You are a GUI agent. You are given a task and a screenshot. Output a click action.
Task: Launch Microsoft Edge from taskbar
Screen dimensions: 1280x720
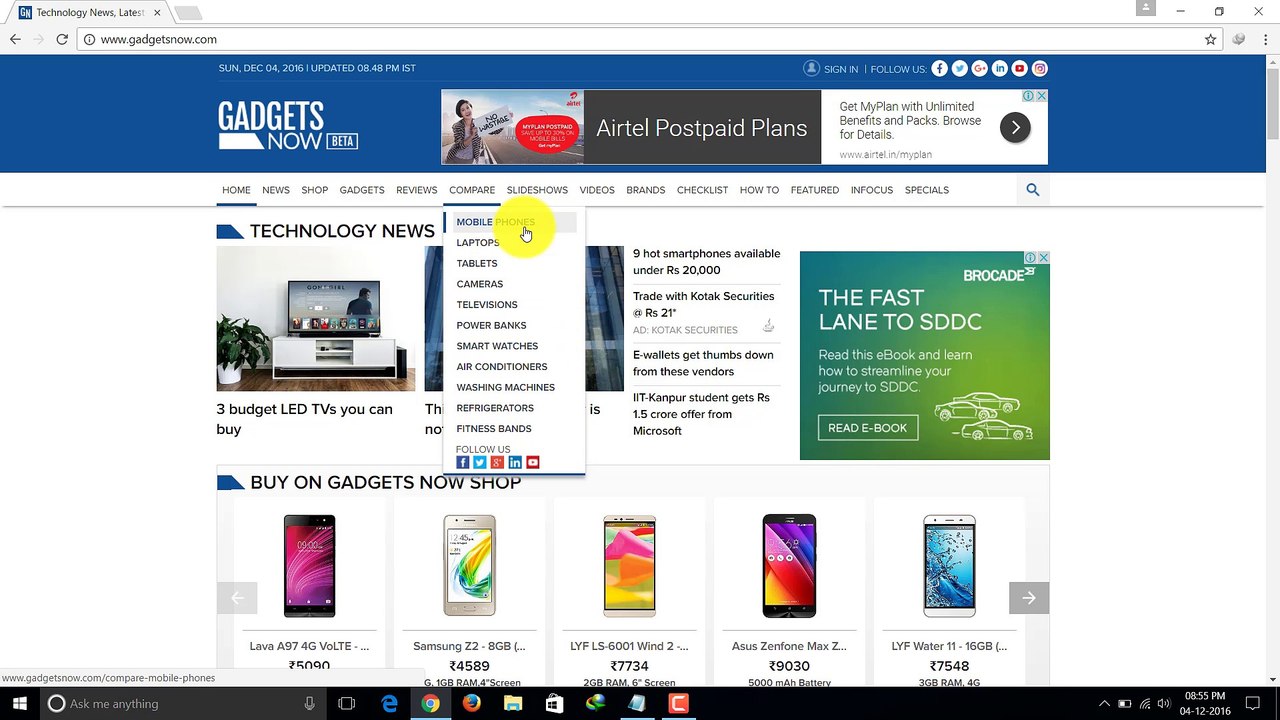tap(390, 704)
